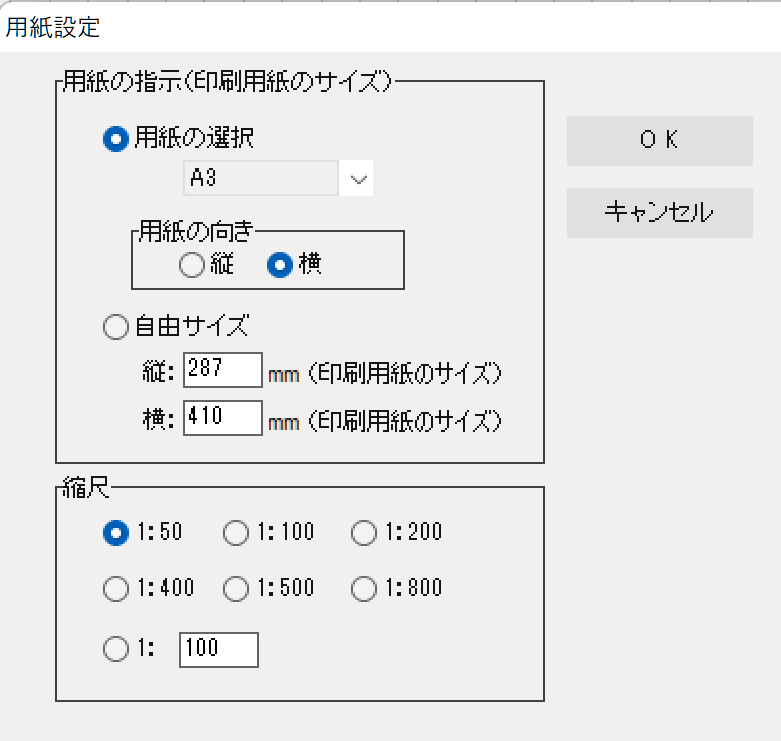781x741 pixels.
Task: Click the custom scale field showing 100
Action: (x=218, y=649)
